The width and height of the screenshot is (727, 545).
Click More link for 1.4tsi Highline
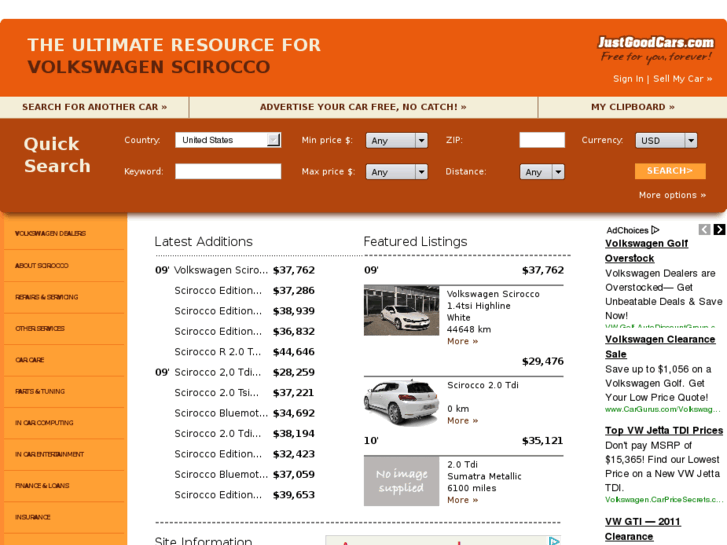tap(462, 341)
